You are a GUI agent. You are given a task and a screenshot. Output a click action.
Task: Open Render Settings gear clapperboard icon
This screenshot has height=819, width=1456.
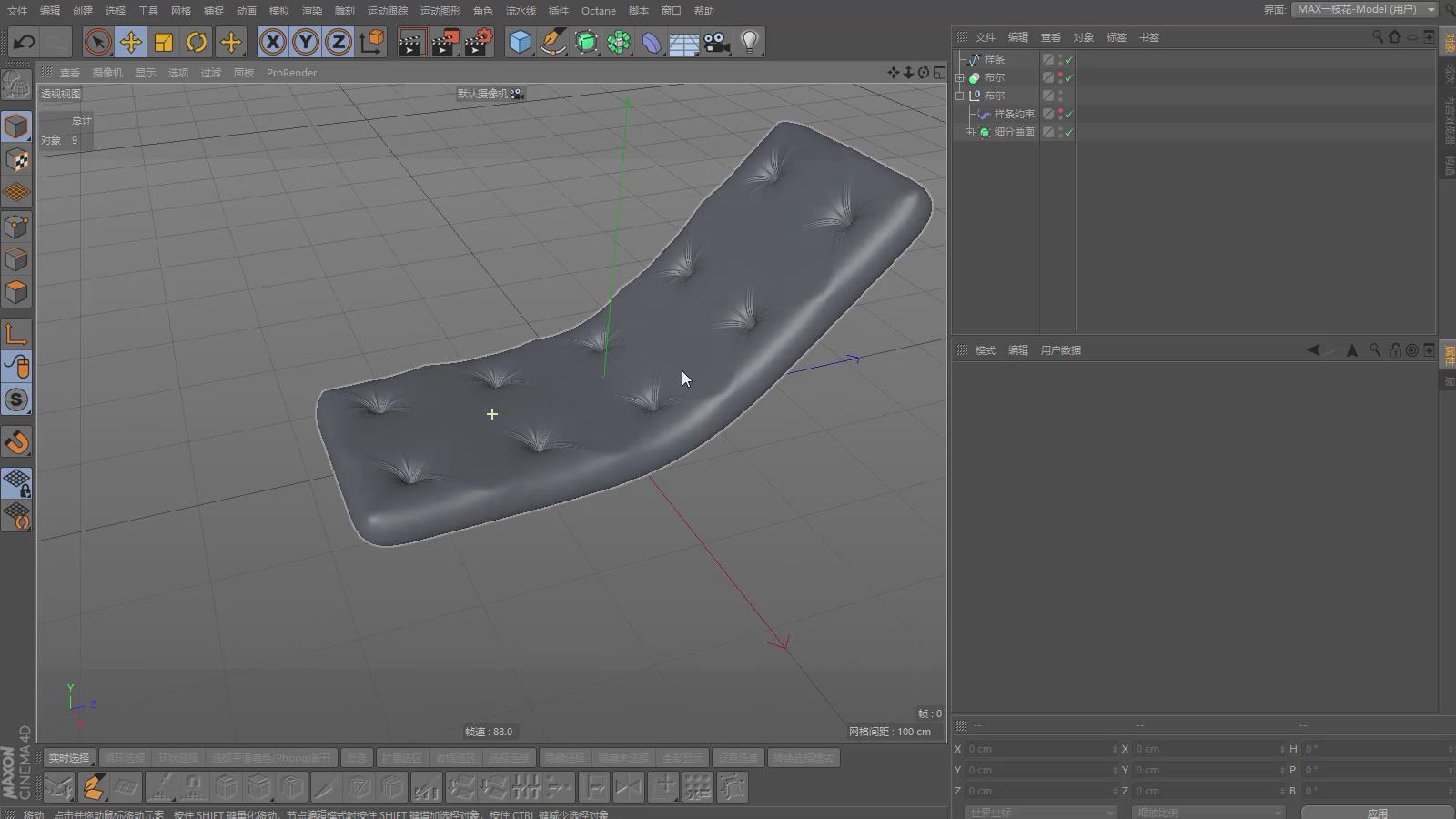[x=479, y=42]
